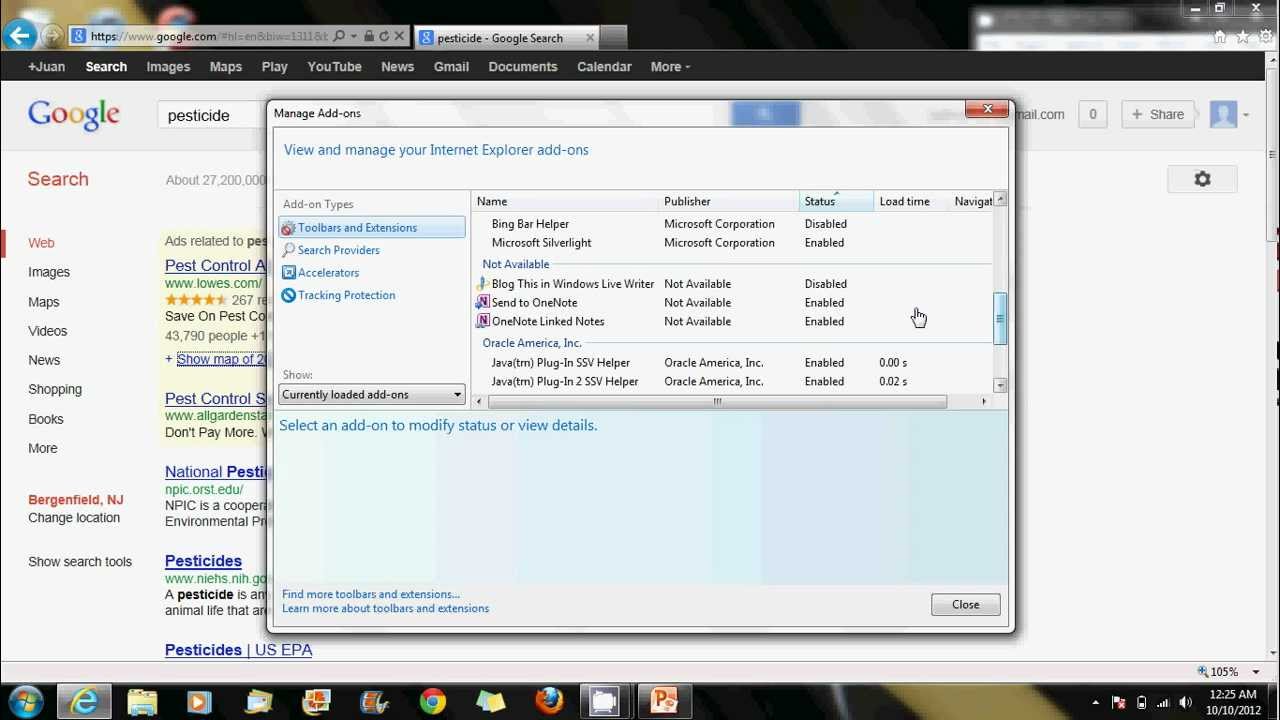Screen dimensions: 1280x720
Task: Click the add-on list scroll down arrow
Action: pyautogui.click(x=1000, y=386)
